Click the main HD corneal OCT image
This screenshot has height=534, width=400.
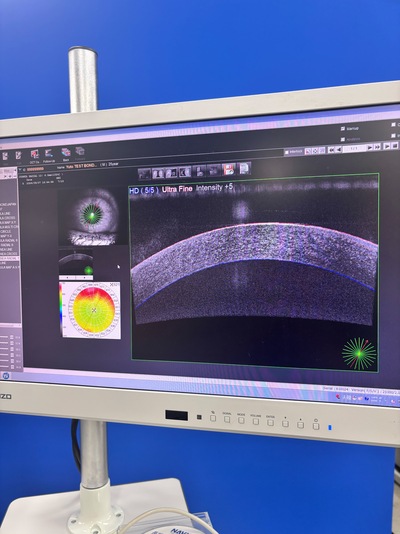[x=255, y=272]
